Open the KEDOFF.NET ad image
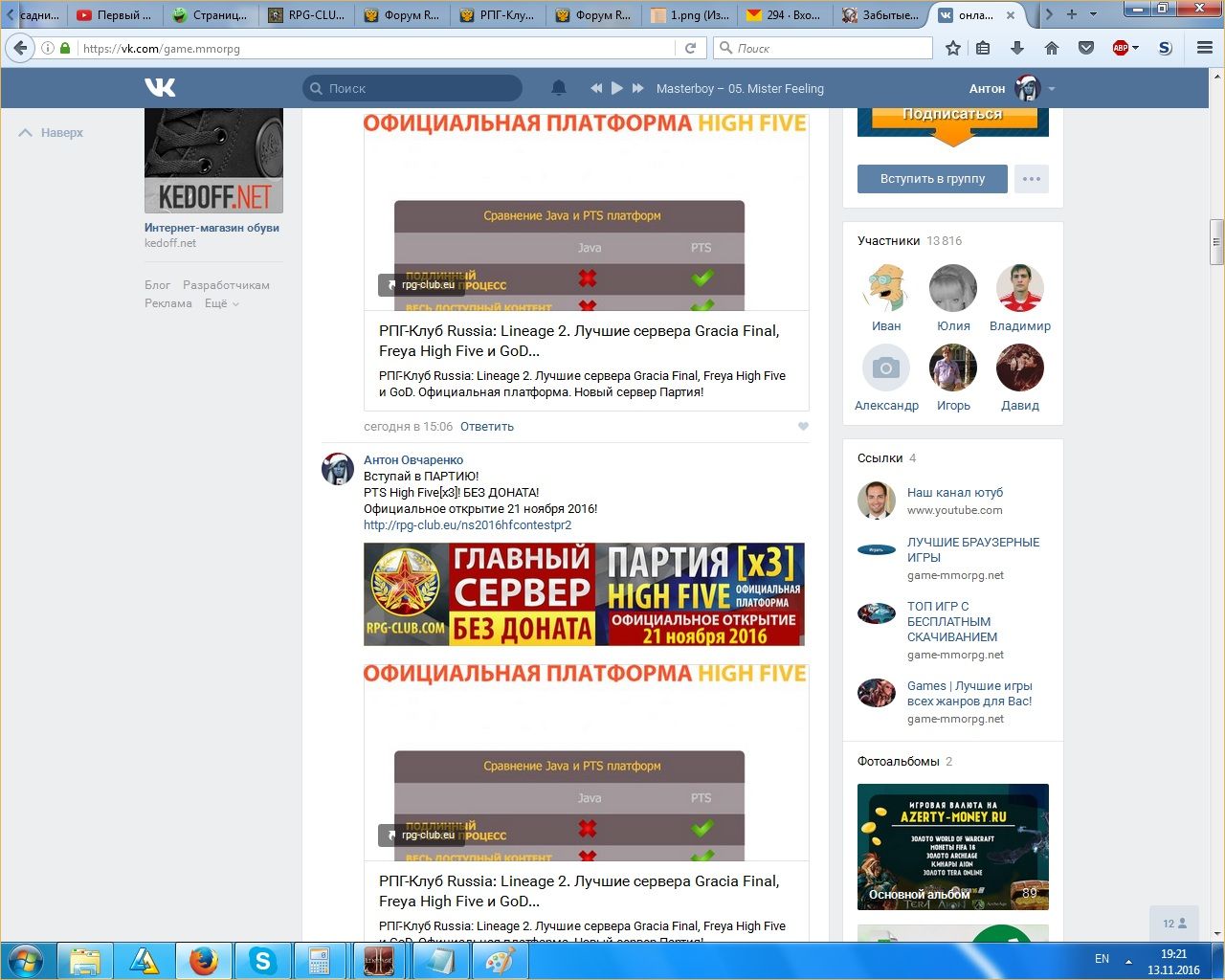The height and width of the screenshot is (980, 1225). pyautogui.click(x=213, y=161)
